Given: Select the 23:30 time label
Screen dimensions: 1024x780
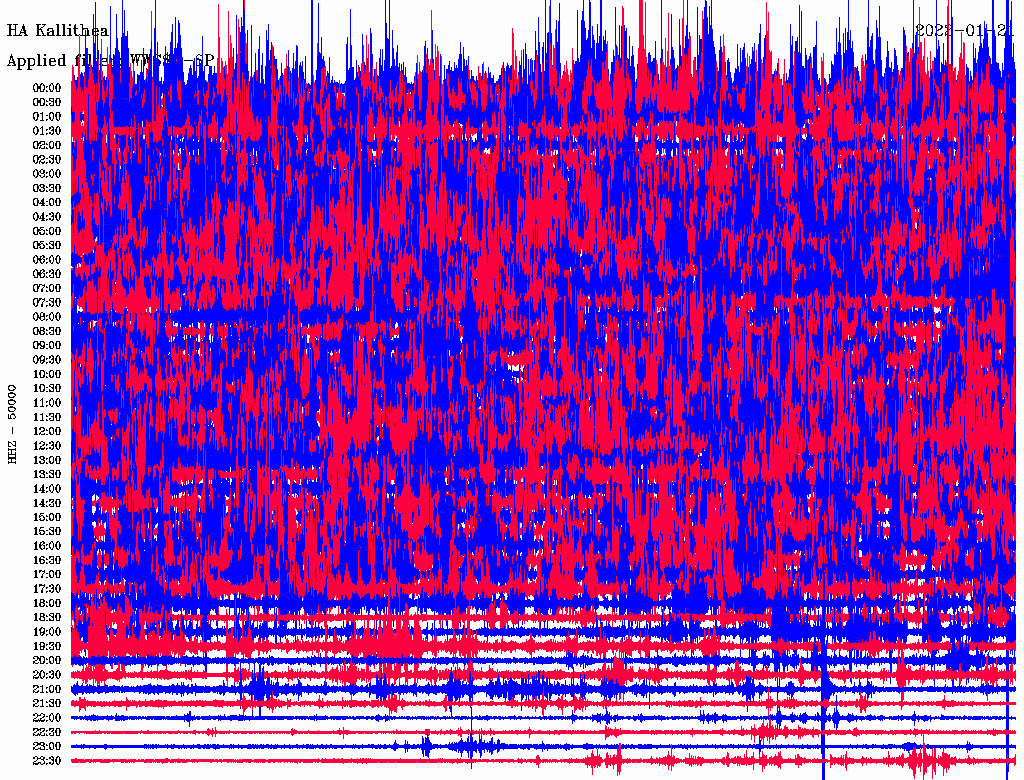Looking at the screenshot, I should click(47, 761).
